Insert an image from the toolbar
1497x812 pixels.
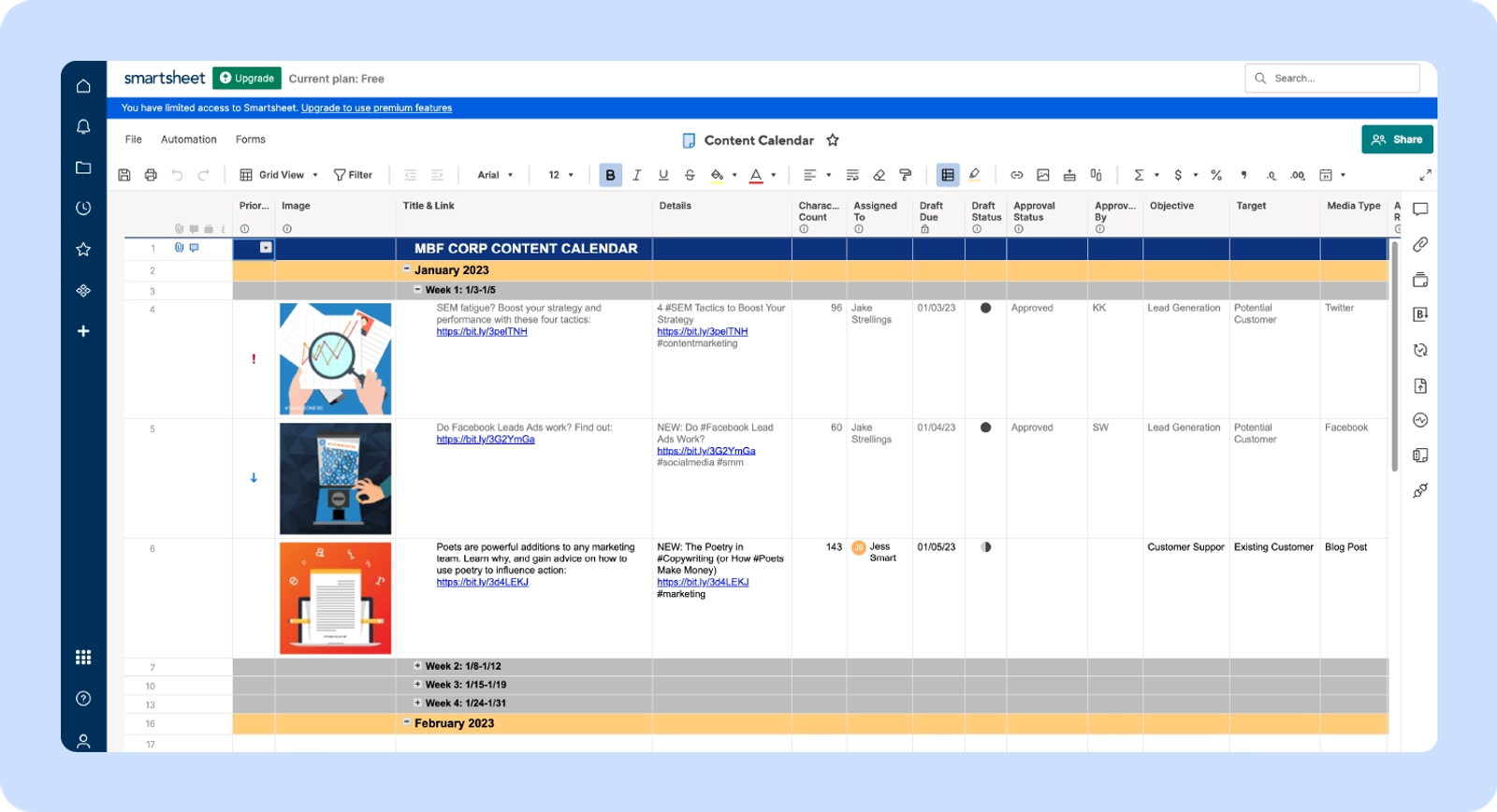1043,175
